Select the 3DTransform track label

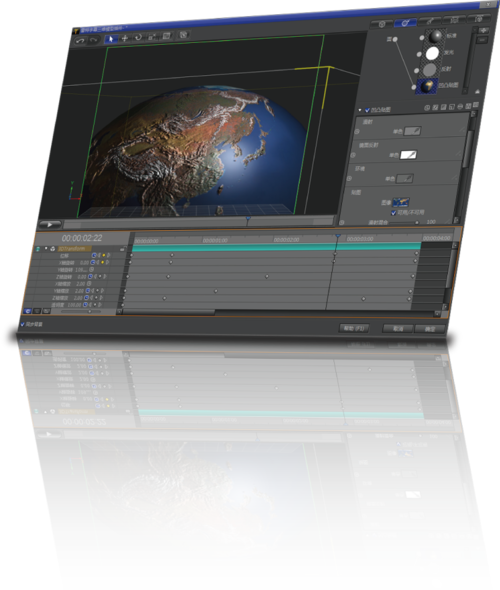click(x=74, y=249)
